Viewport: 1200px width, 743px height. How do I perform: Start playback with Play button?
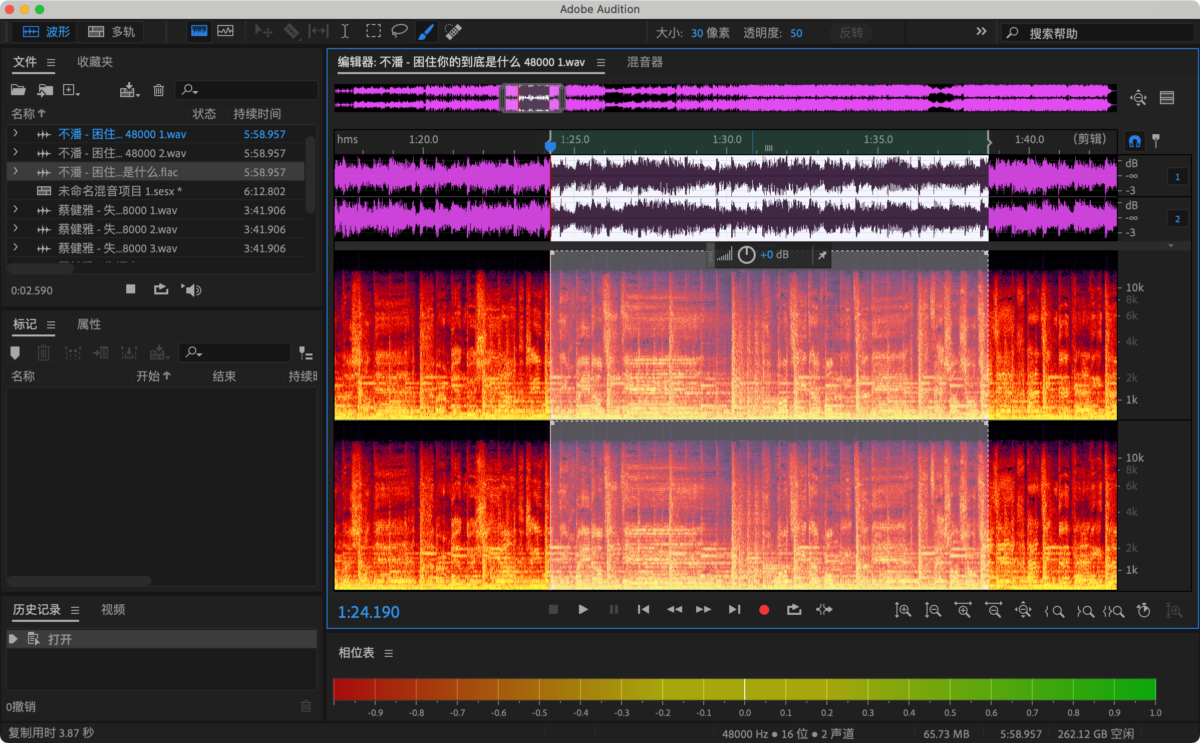click(583, 609)
